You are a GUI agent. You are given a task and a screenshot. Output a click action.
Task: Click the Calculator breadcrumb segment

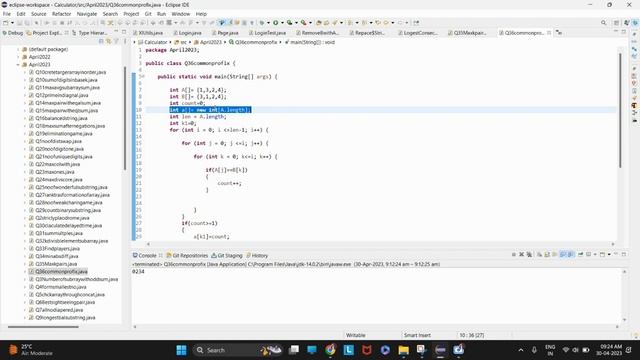click(153, 42)
